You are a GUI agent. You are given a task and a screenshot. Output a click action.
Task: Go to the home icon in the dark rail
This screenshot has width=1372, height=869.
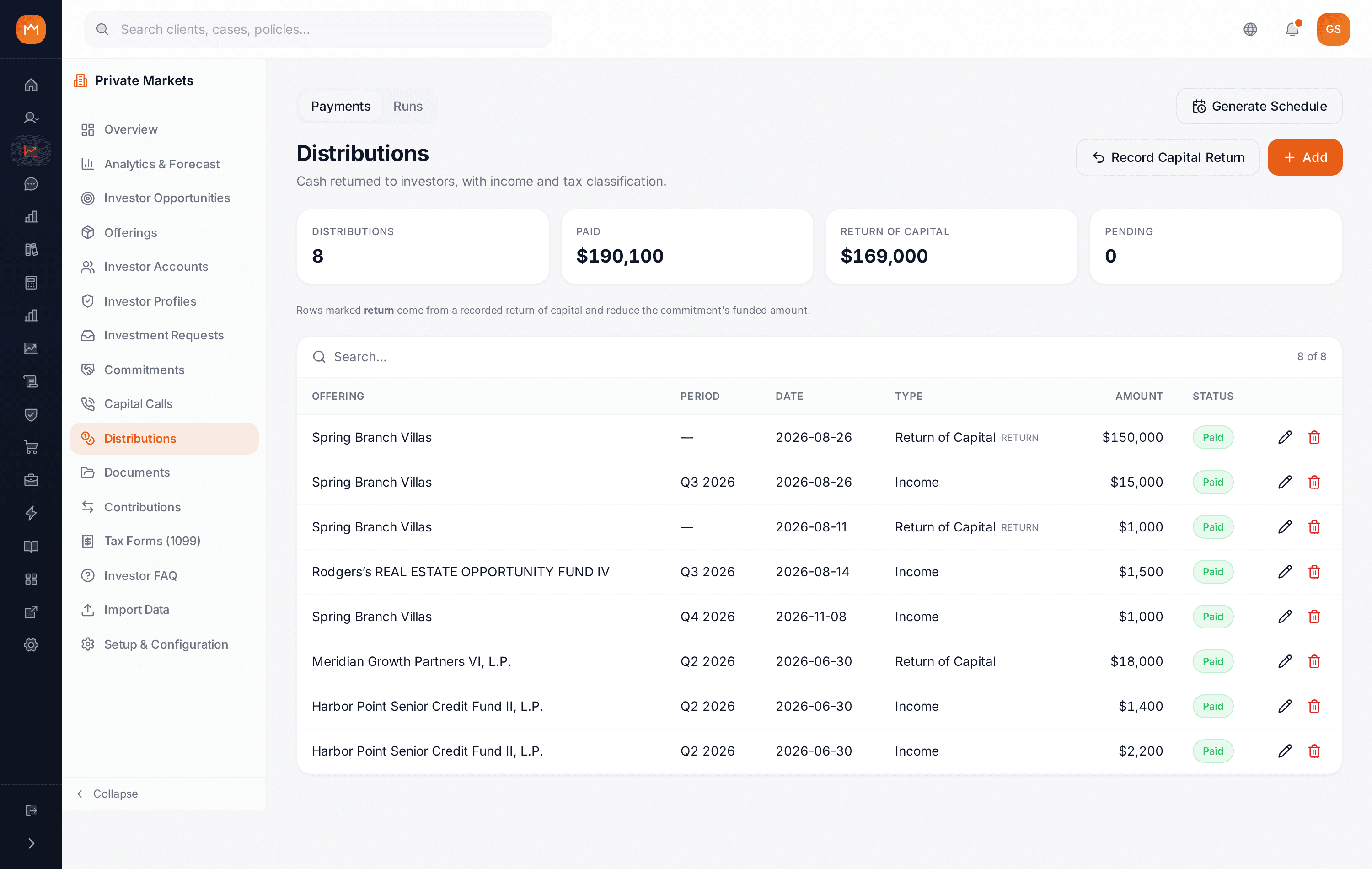point(31,85)
